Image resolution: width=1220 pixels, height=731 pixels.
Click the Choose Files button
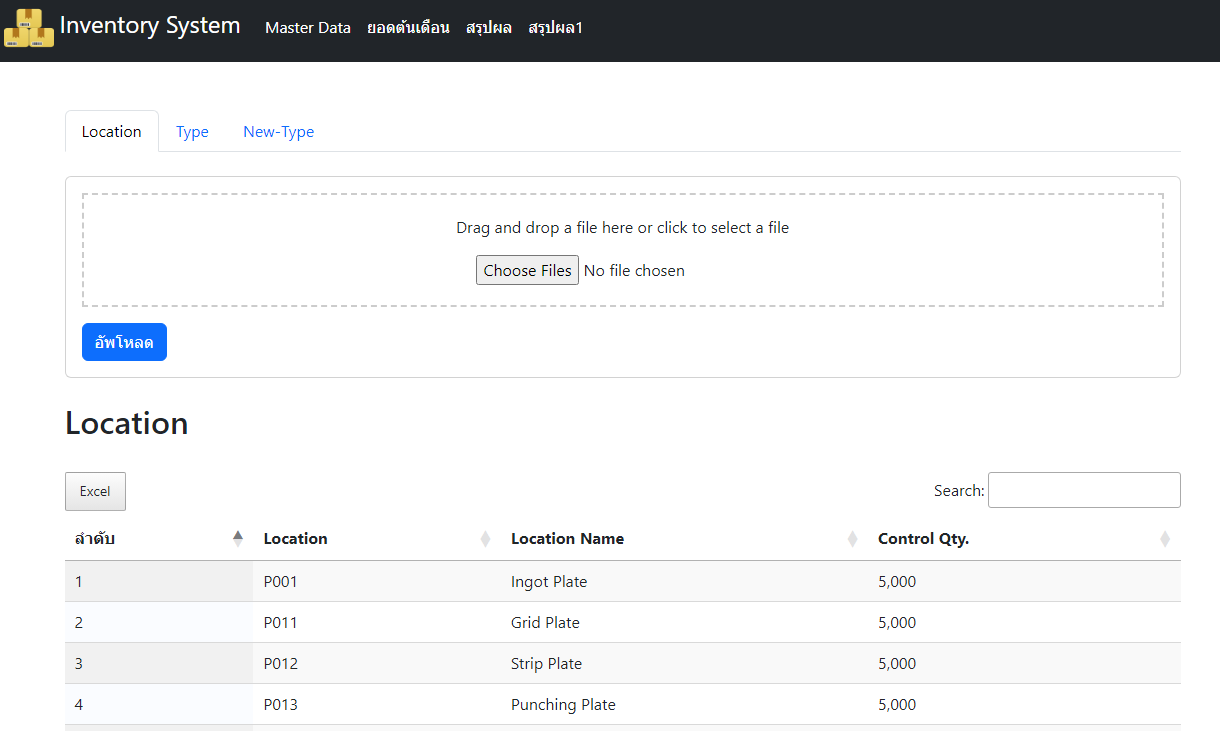point(527,270)
